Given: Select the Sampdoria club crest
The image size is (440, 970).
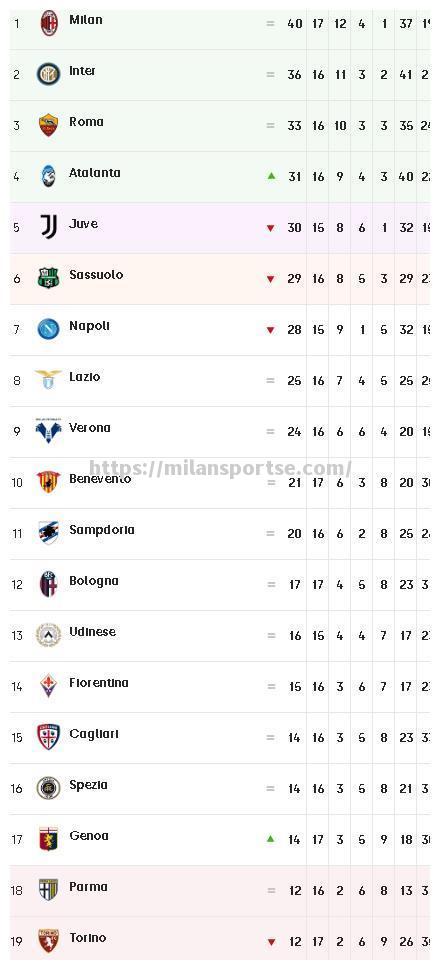Looking at the screenshot, I should click(x=48, y=533).
